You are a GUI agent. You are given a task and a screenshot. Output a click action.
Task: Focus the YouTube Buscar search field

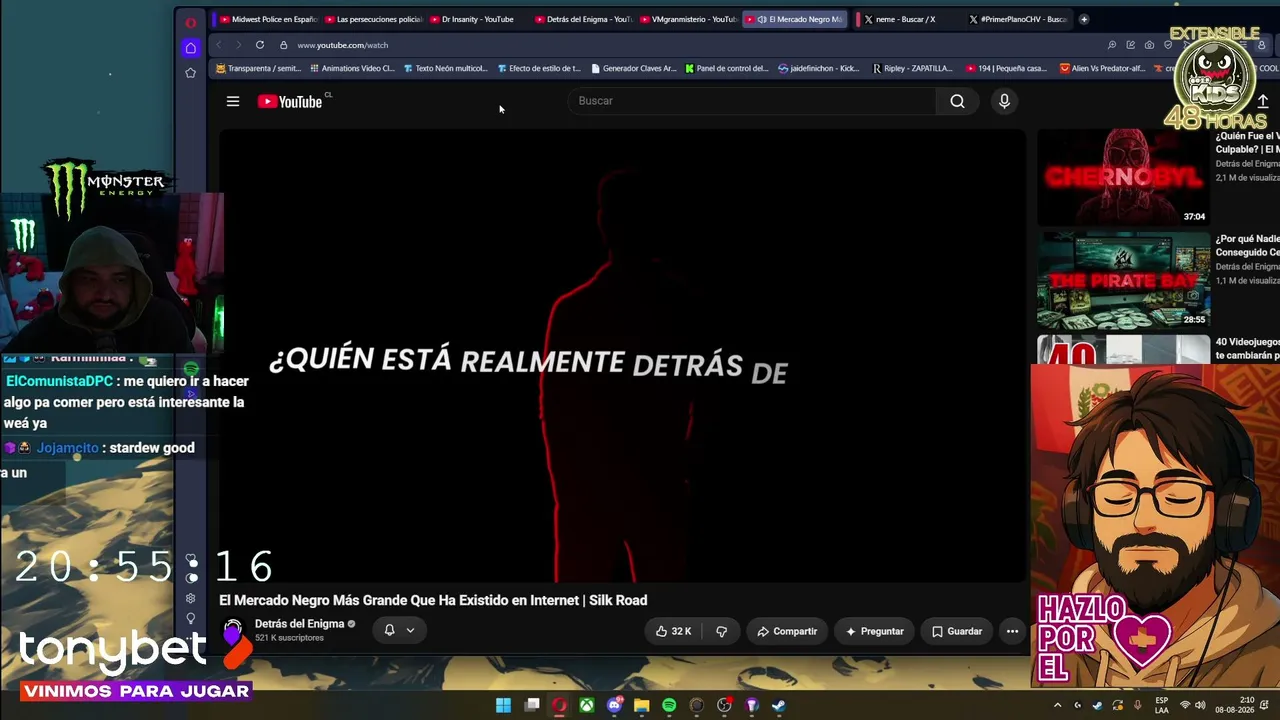(752, 101)
